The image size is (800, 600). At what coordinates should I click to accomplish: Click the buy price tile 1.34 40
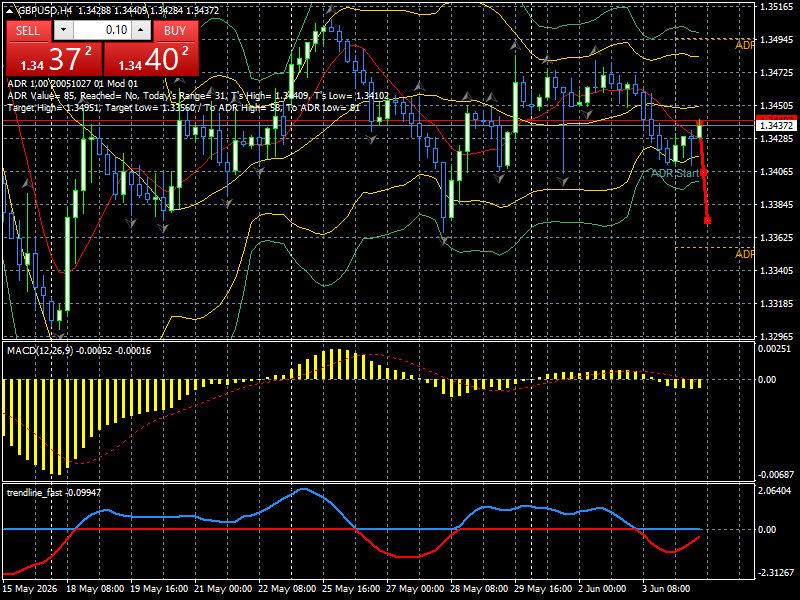tap(151, 59)
